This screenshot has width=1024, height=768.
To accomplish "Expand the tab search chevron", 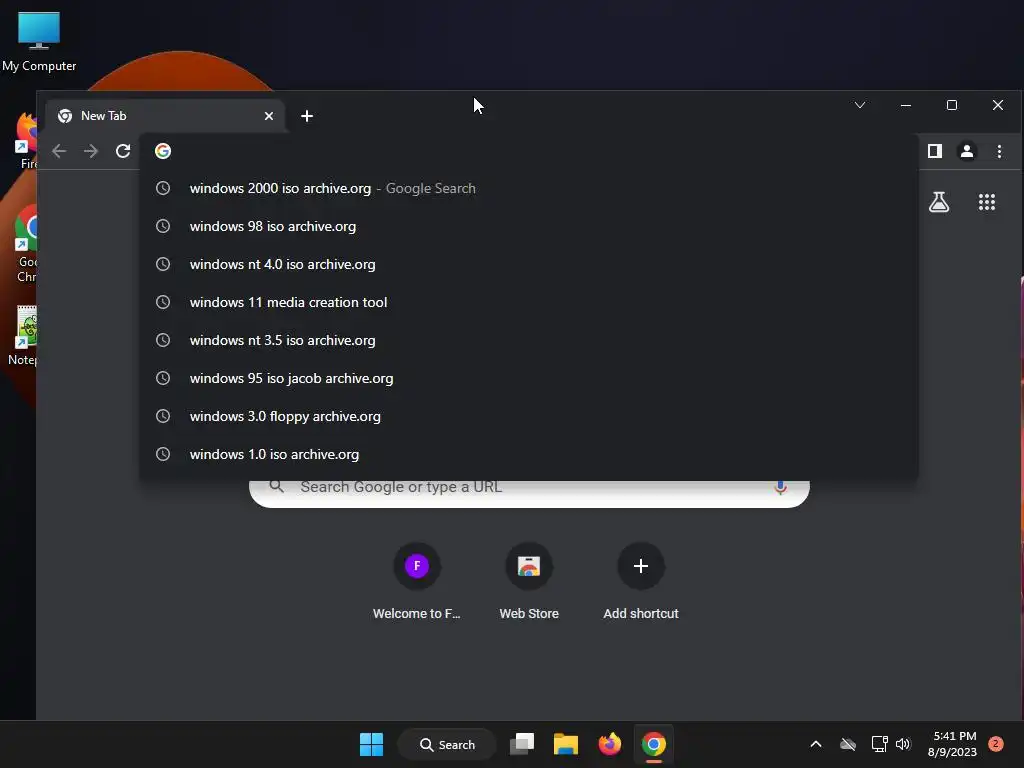I will click(859, 105).
